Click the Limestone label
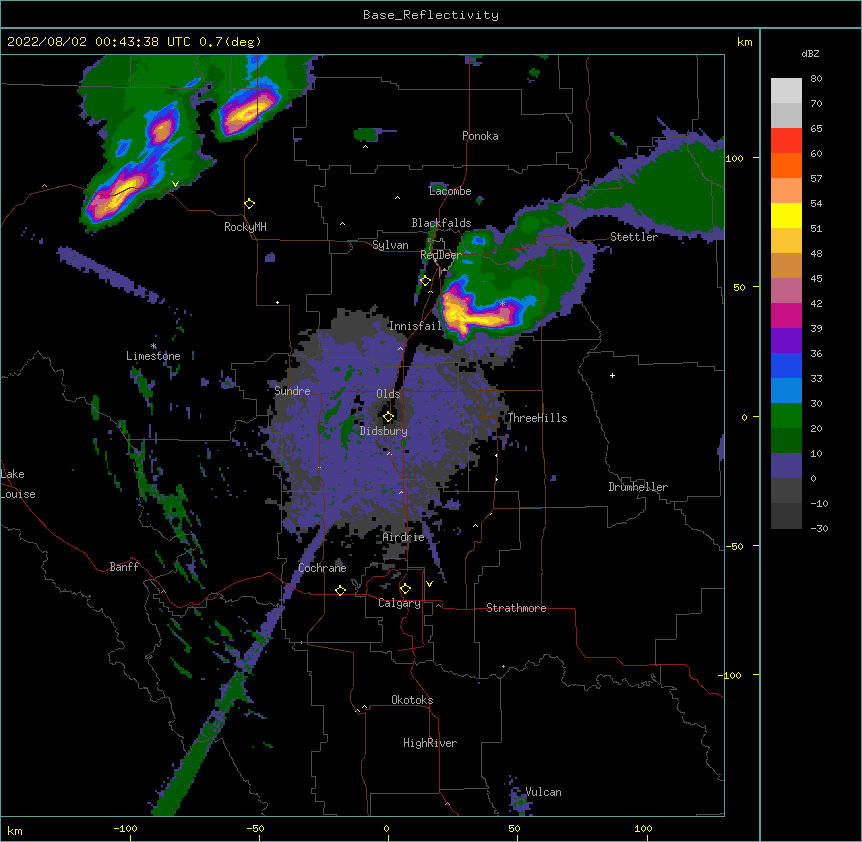 153,356
